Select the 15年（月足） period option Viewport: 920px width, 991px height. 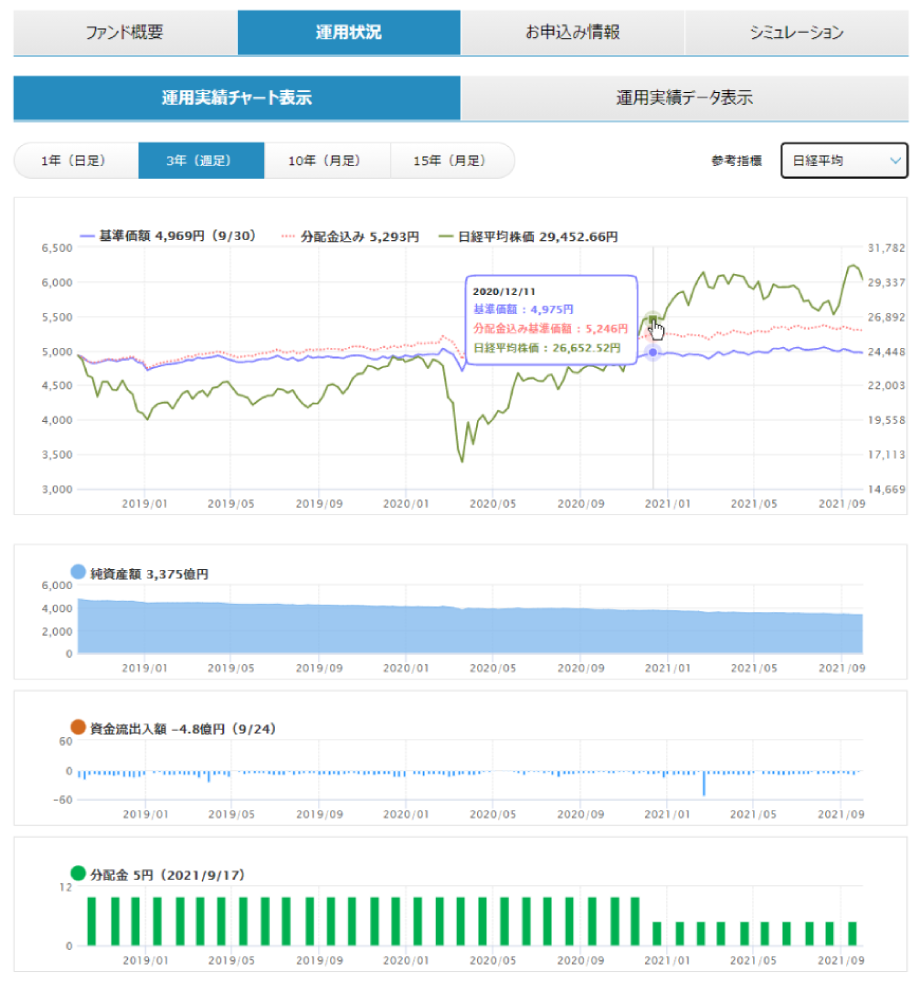451,161
